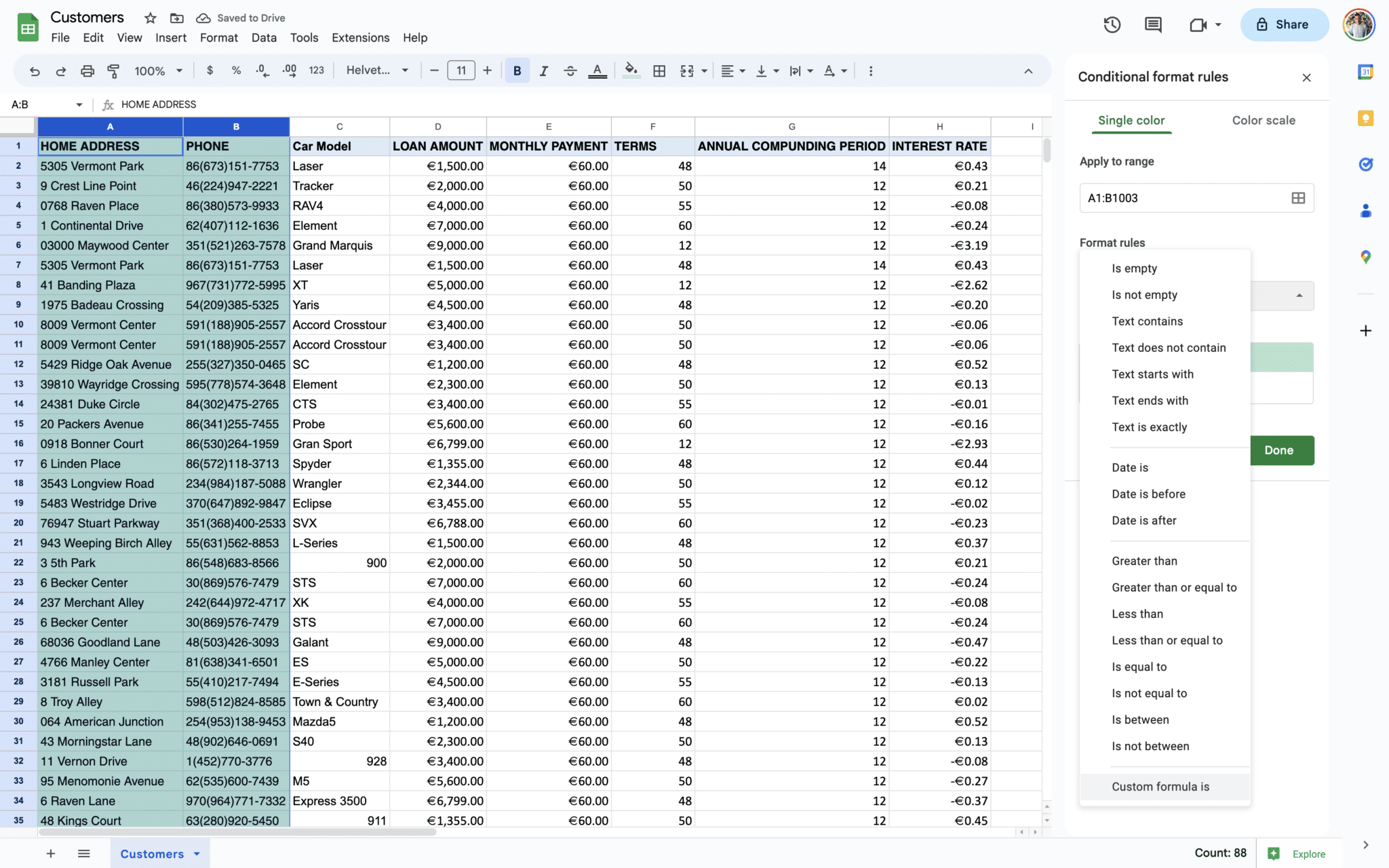Click strikethrough formatting icon
Screen dimensions: 1389x868
tap(570, 71)
